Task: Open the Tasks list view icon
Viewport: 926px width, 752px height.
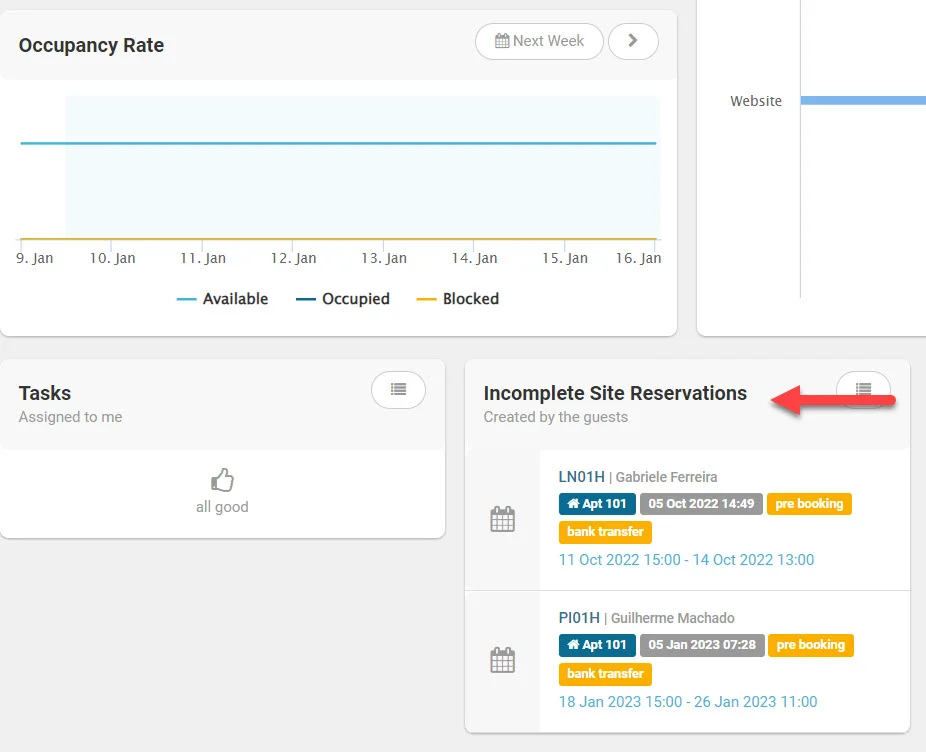Action: [398, 390]
